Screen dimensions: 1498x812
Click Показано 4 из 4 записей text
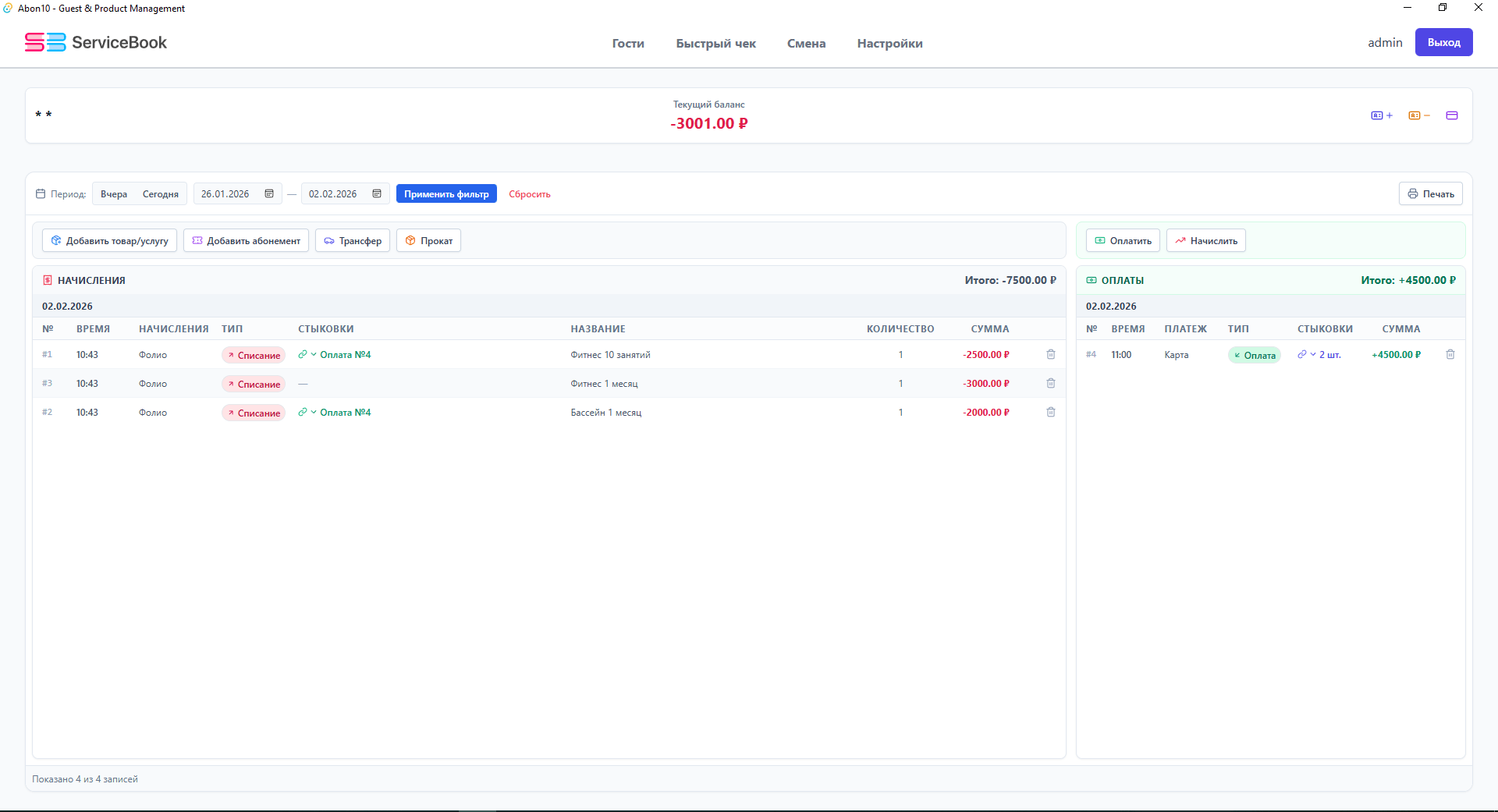(85, 778)
